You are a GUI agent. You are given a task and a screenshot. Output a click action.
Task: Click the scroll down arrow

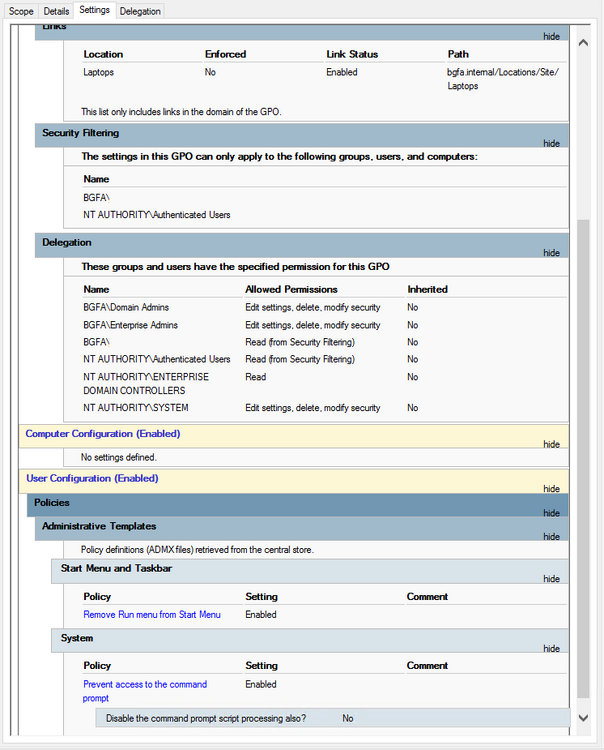(x=583, y=717)
